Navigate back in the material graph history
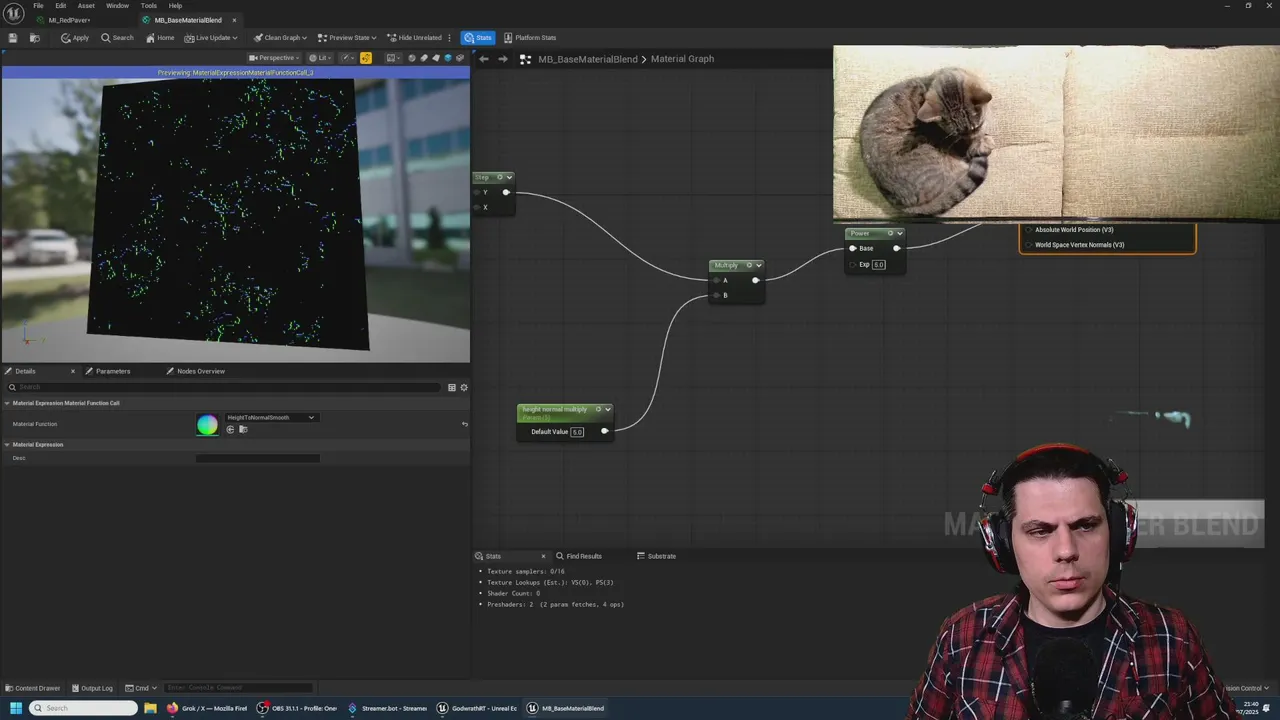The width and height of the screenshot is (1280, 720). [x=484, y=59]
